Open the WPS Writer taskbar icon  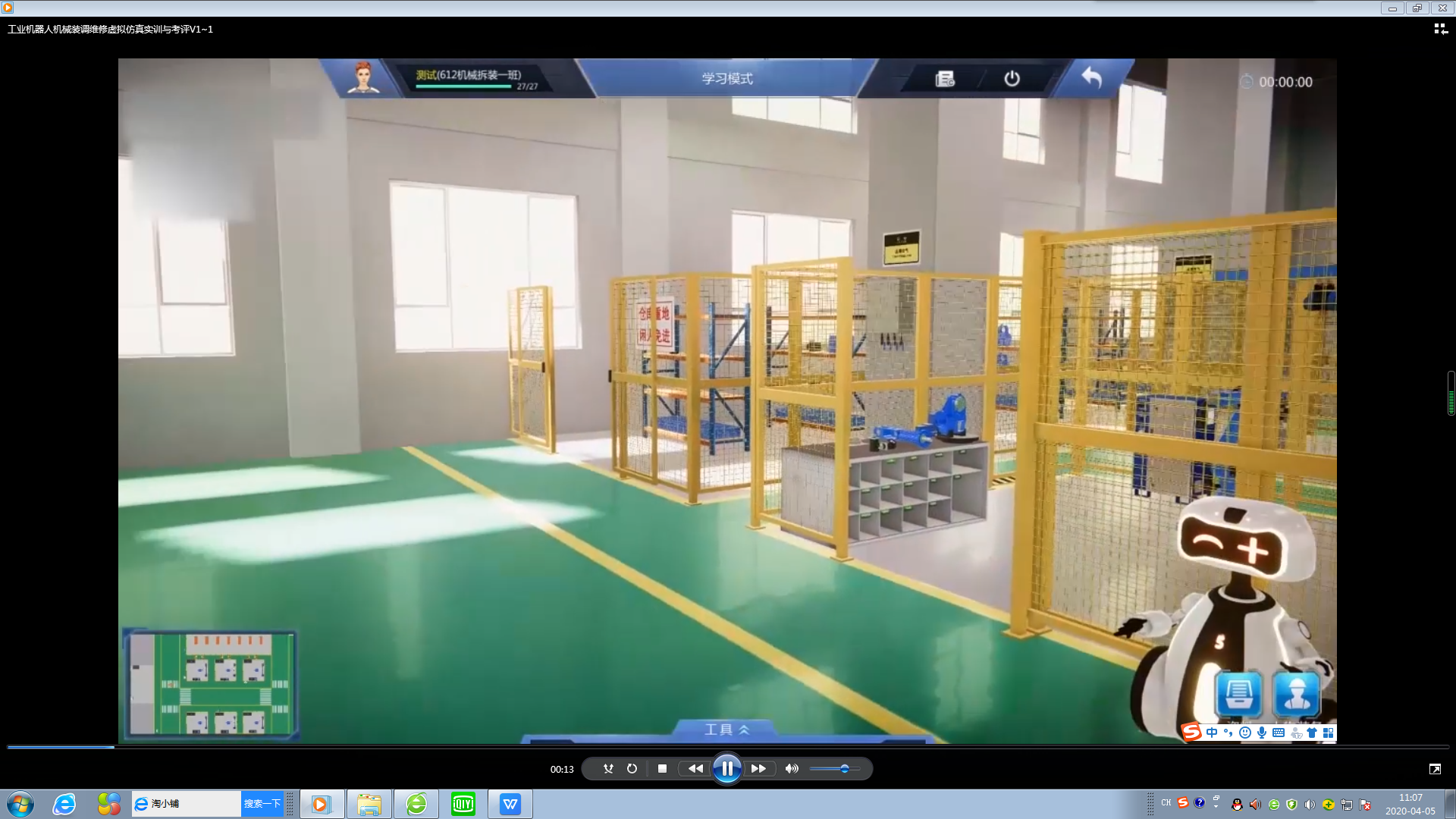(510, 804)
